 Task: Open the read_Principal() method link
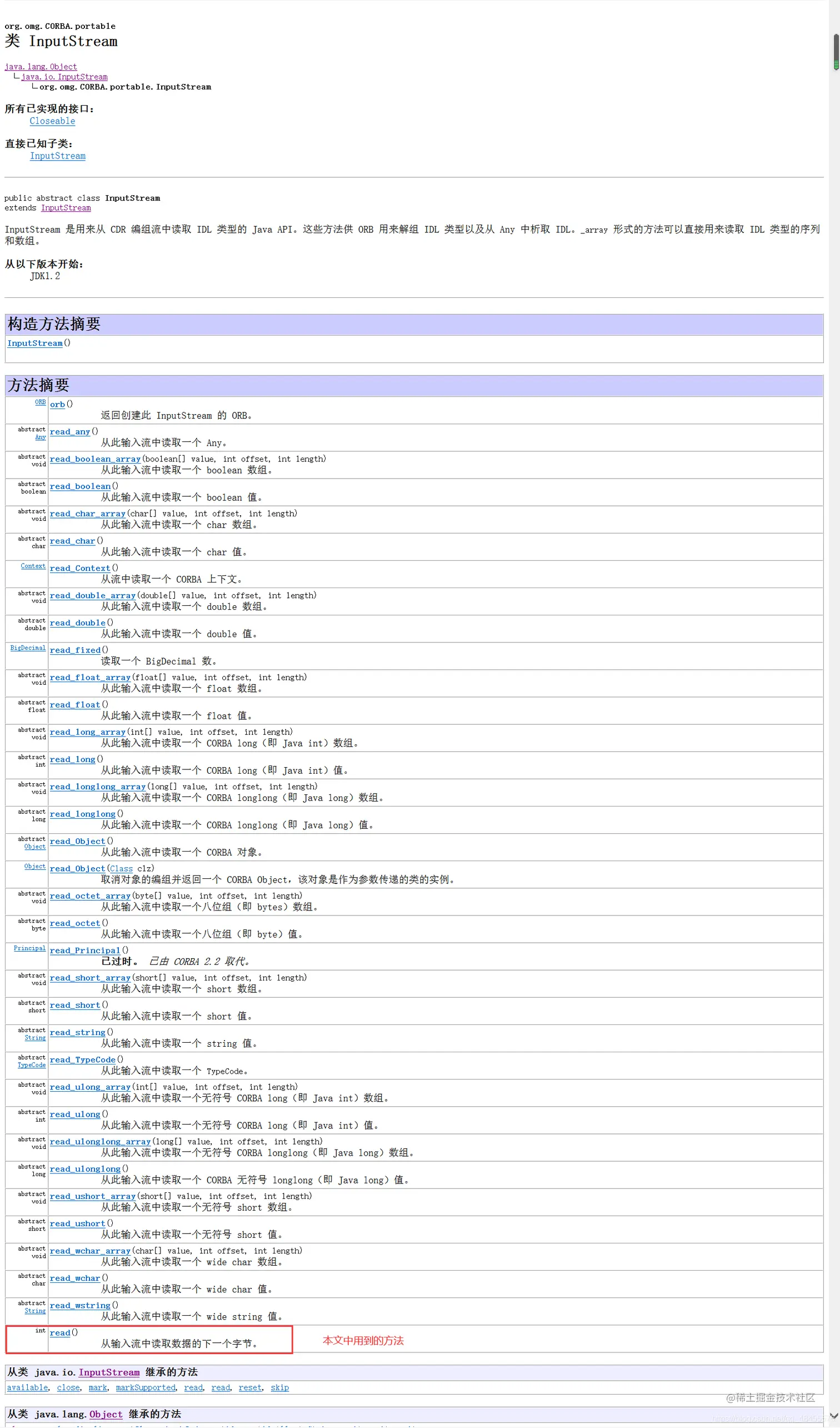[x=85, y=951]
